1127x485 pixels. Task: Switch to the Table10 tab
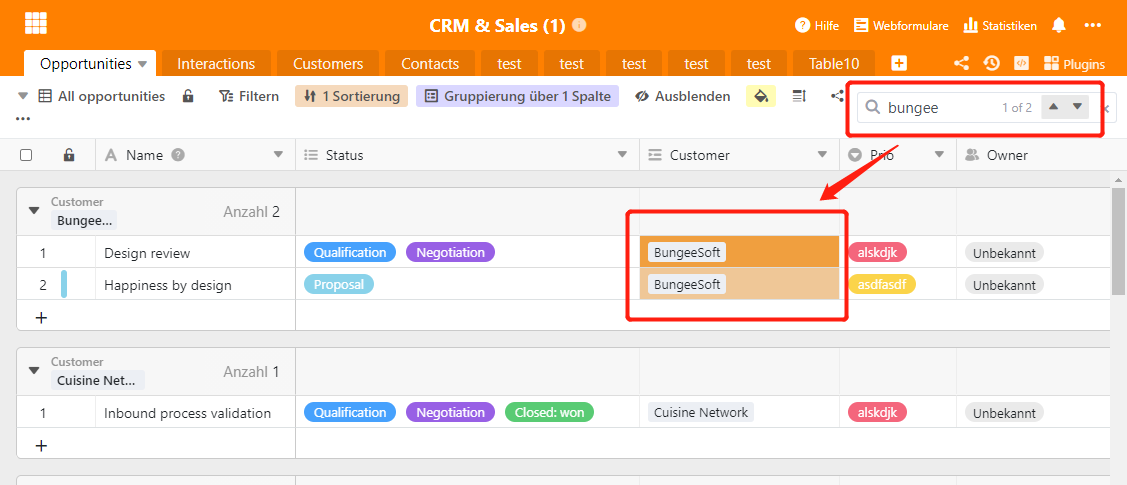pos(834,63)
